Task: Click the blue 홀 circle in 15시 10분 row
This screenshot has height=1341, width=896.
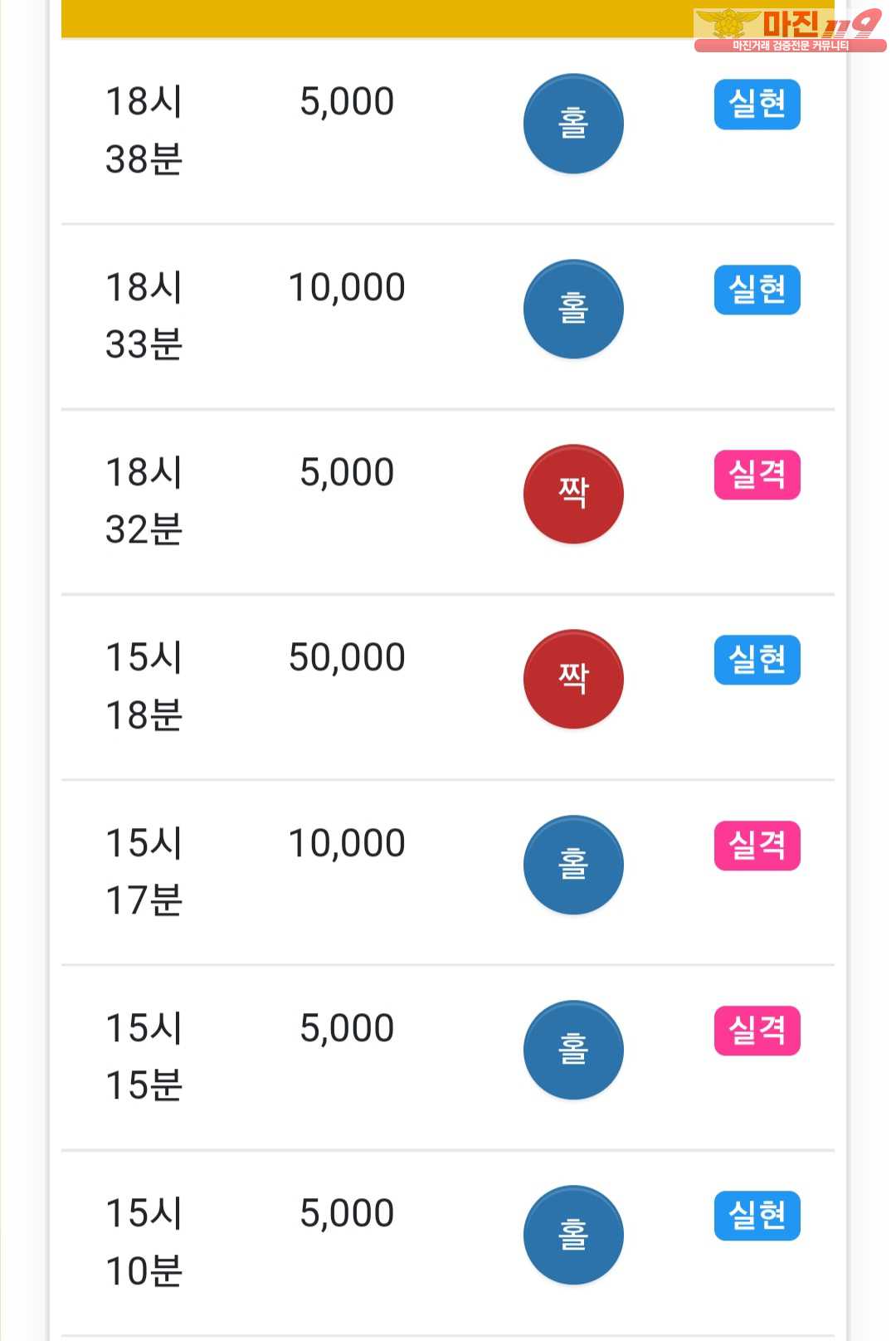Action: tap(573, 1235)
